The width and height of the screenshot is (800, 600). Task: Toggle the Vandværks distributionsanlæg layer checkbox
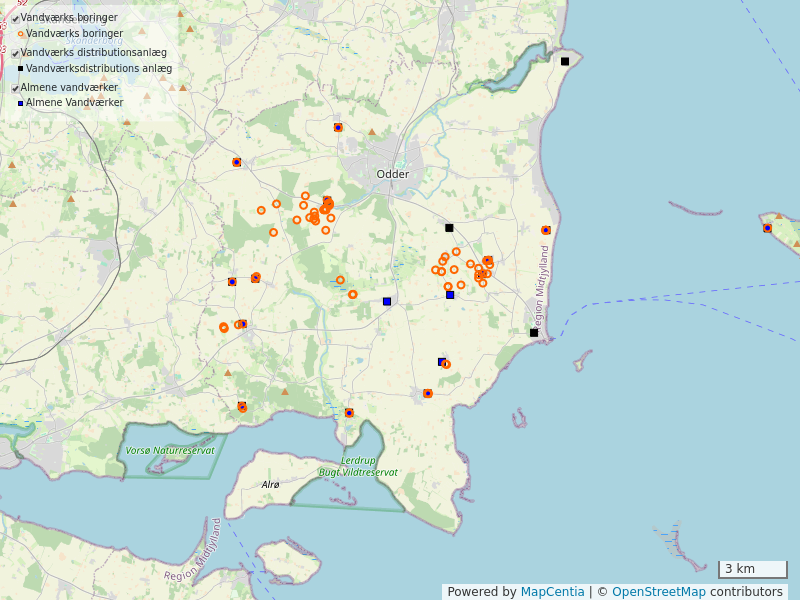pos(16,54)
